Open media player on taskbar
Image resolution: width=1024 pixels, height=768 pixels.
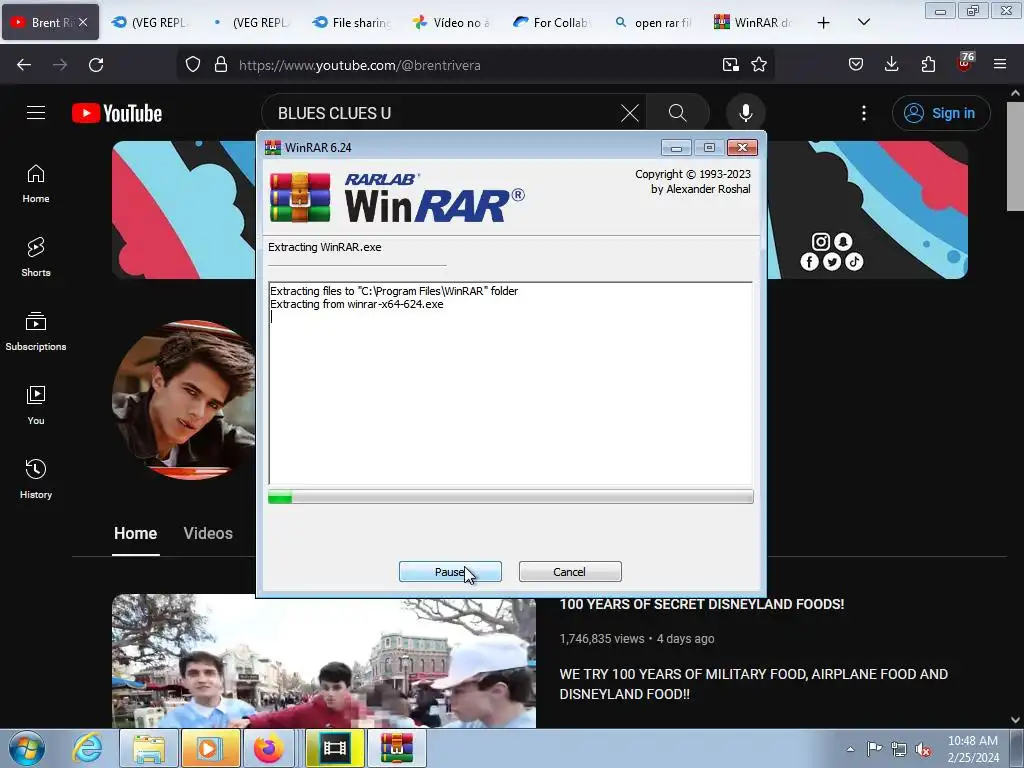pyautogui.click(x=210, y=748)
